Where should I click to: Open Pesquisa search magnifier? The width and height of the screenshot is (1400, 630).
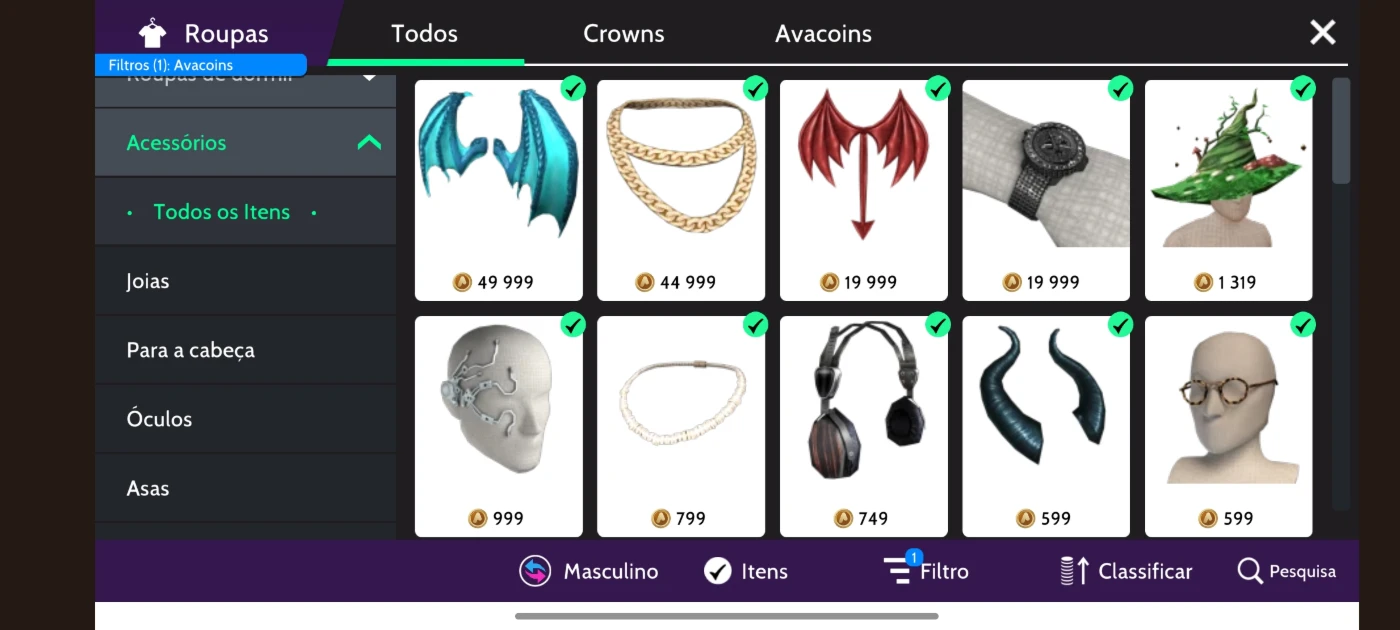tap(1250, 571)
